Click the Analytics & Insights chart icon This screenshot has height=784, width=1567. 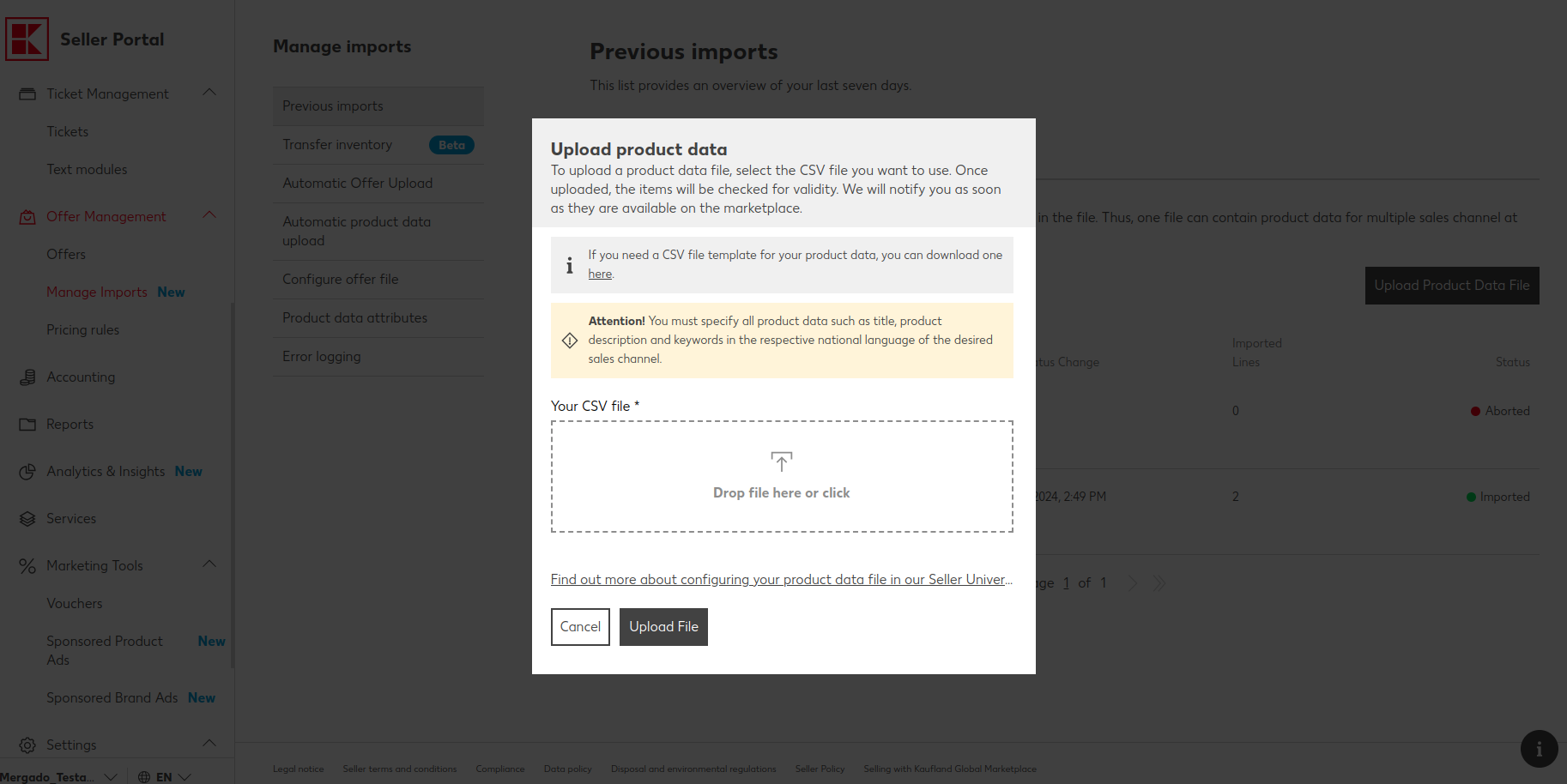coord(27,472)
